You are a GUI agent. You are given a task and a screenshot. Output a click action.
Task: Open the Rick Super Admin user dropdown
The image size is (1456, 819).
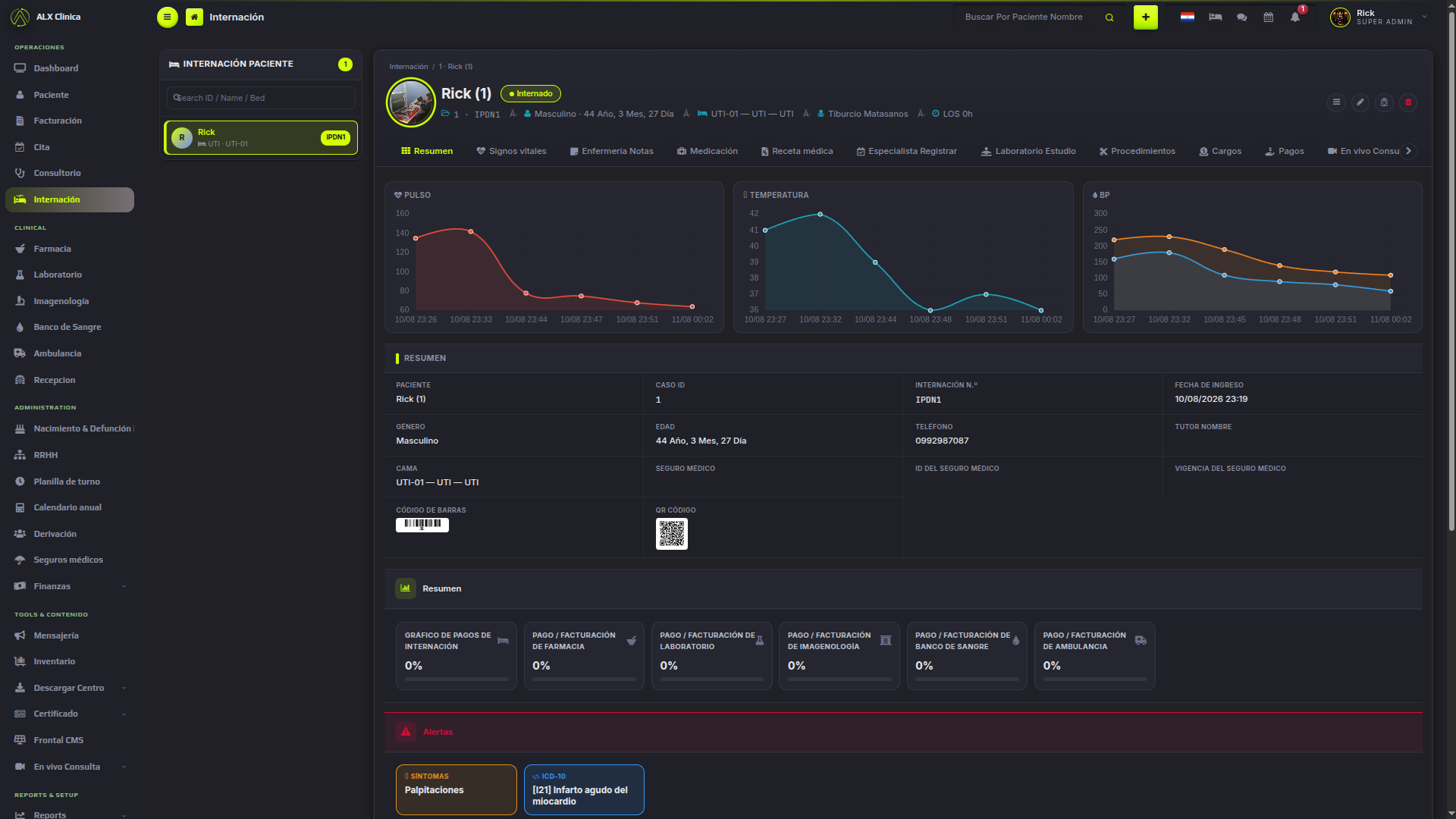[1379, 17]
